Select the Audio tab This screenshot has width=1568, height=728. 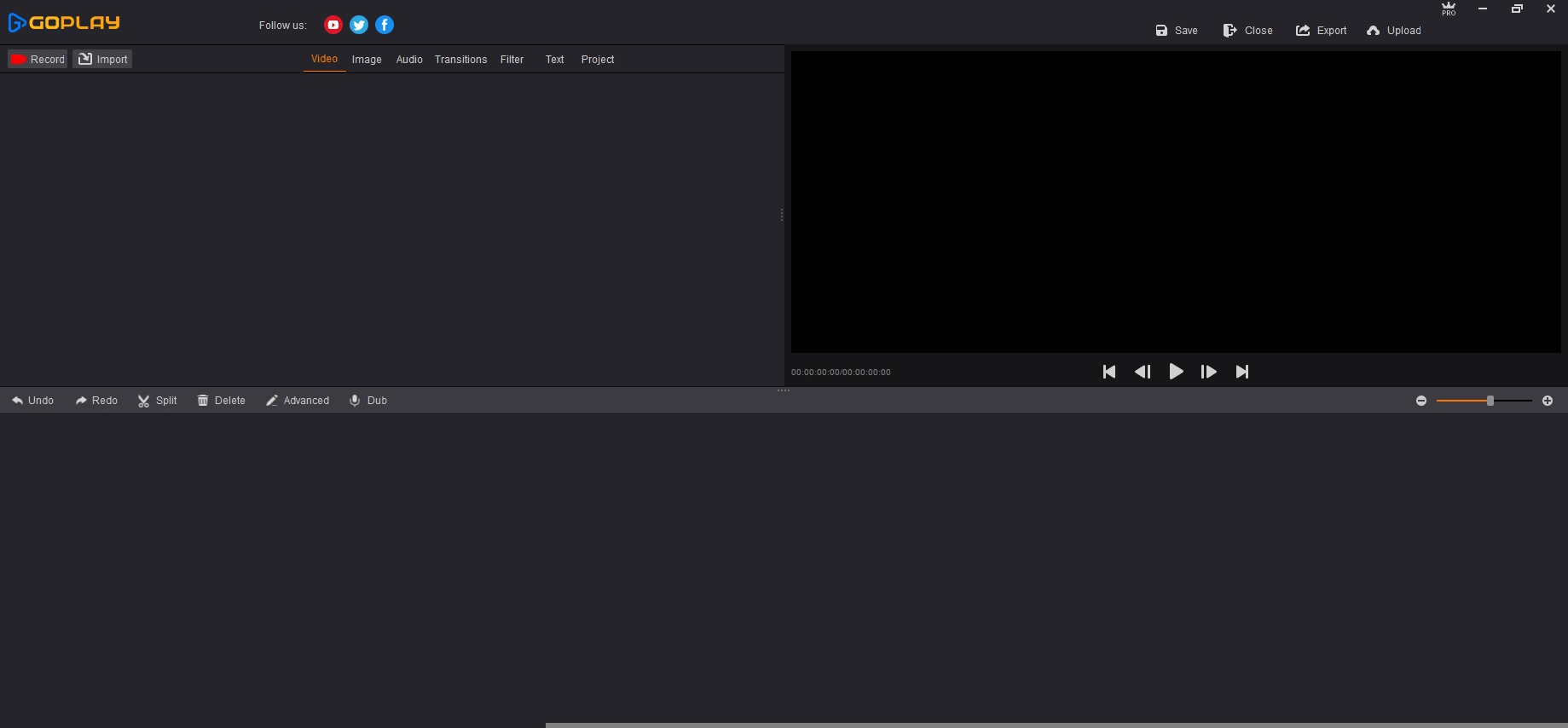point(409,60)
